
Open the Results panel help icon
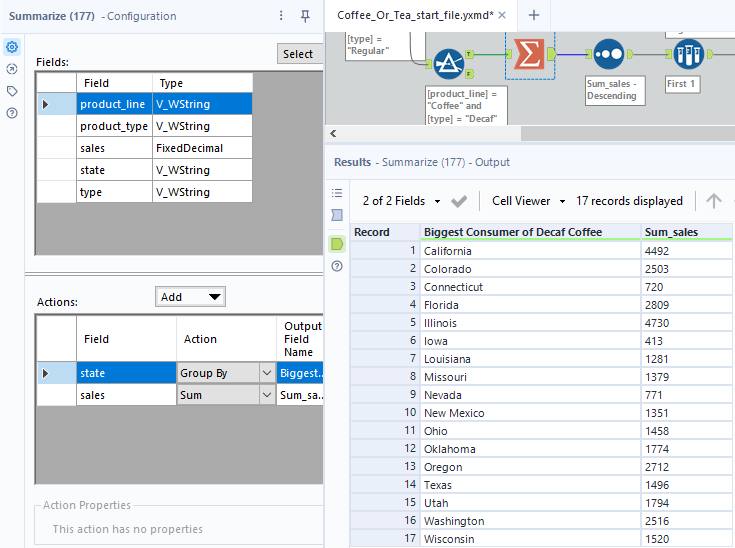pos(337,266)
